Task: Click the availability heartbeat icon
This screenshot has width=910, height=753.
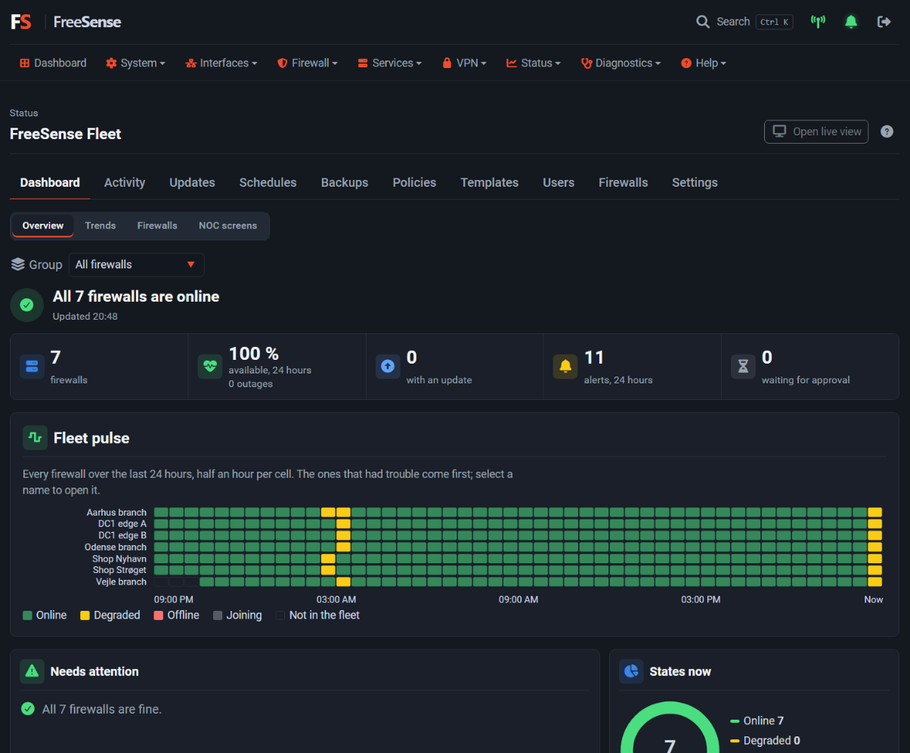Action: [210, 366]
